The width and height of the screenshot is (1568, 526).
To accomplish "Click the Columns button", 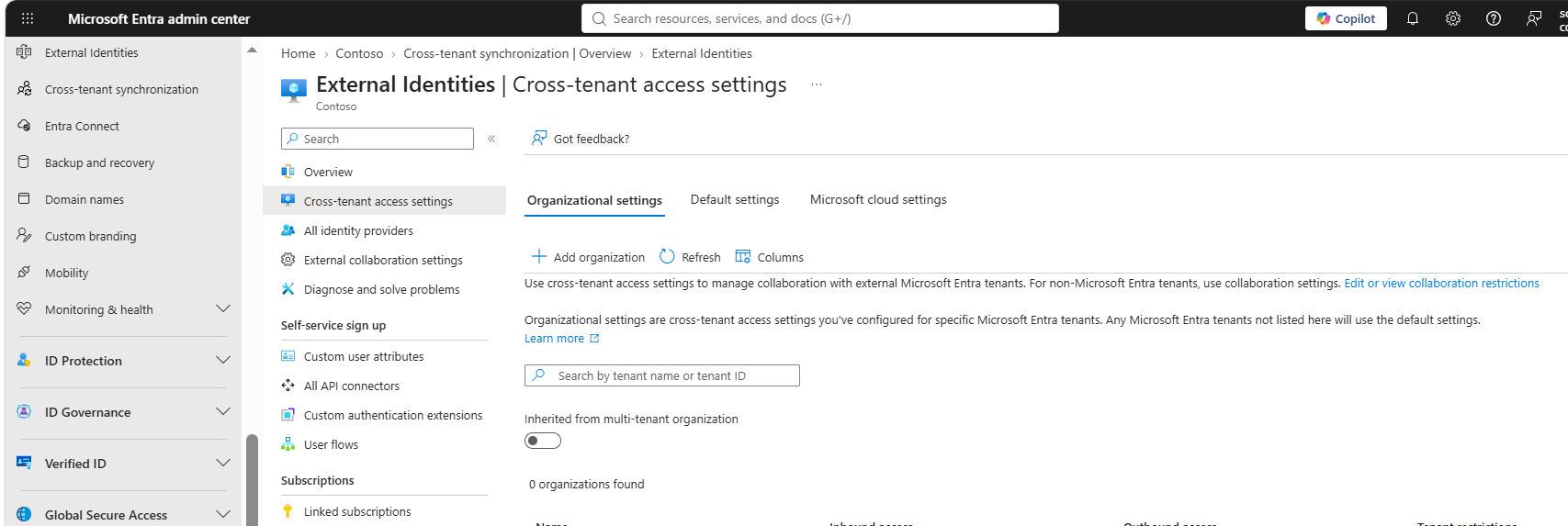I will tap(770, 257).
